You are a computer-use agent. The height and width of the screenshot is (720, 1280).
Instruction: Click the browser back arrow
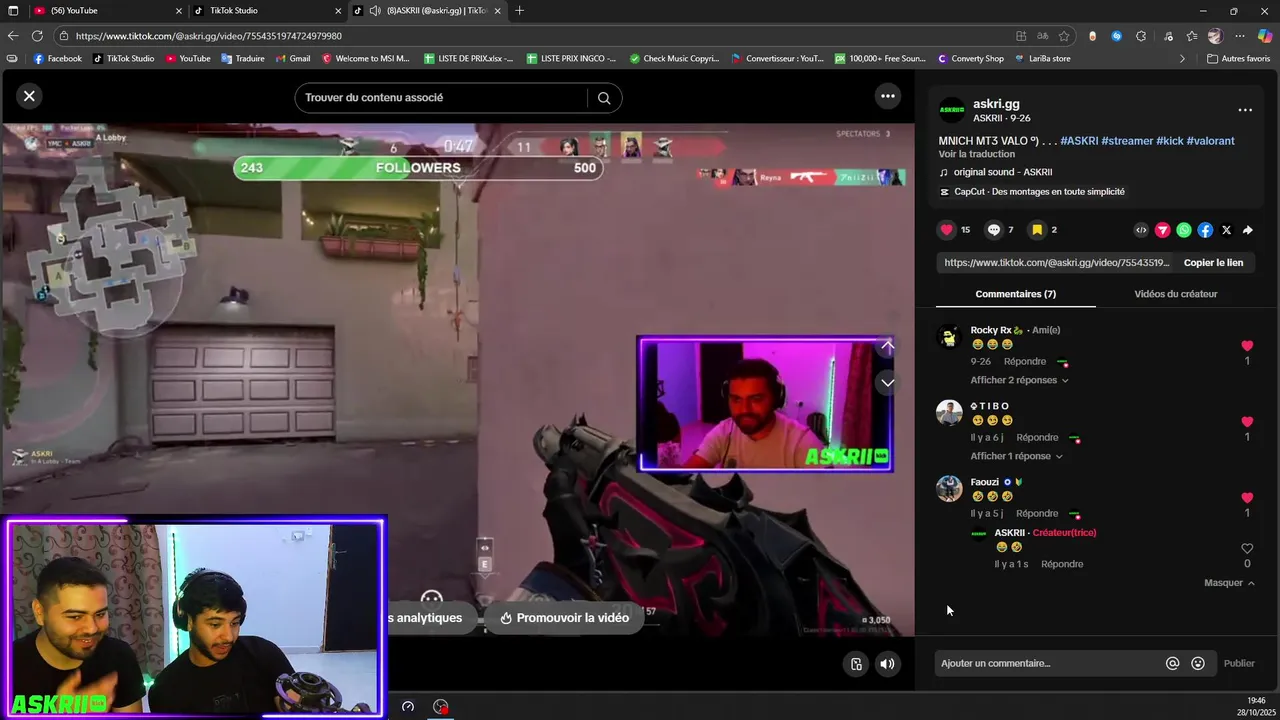13,36
